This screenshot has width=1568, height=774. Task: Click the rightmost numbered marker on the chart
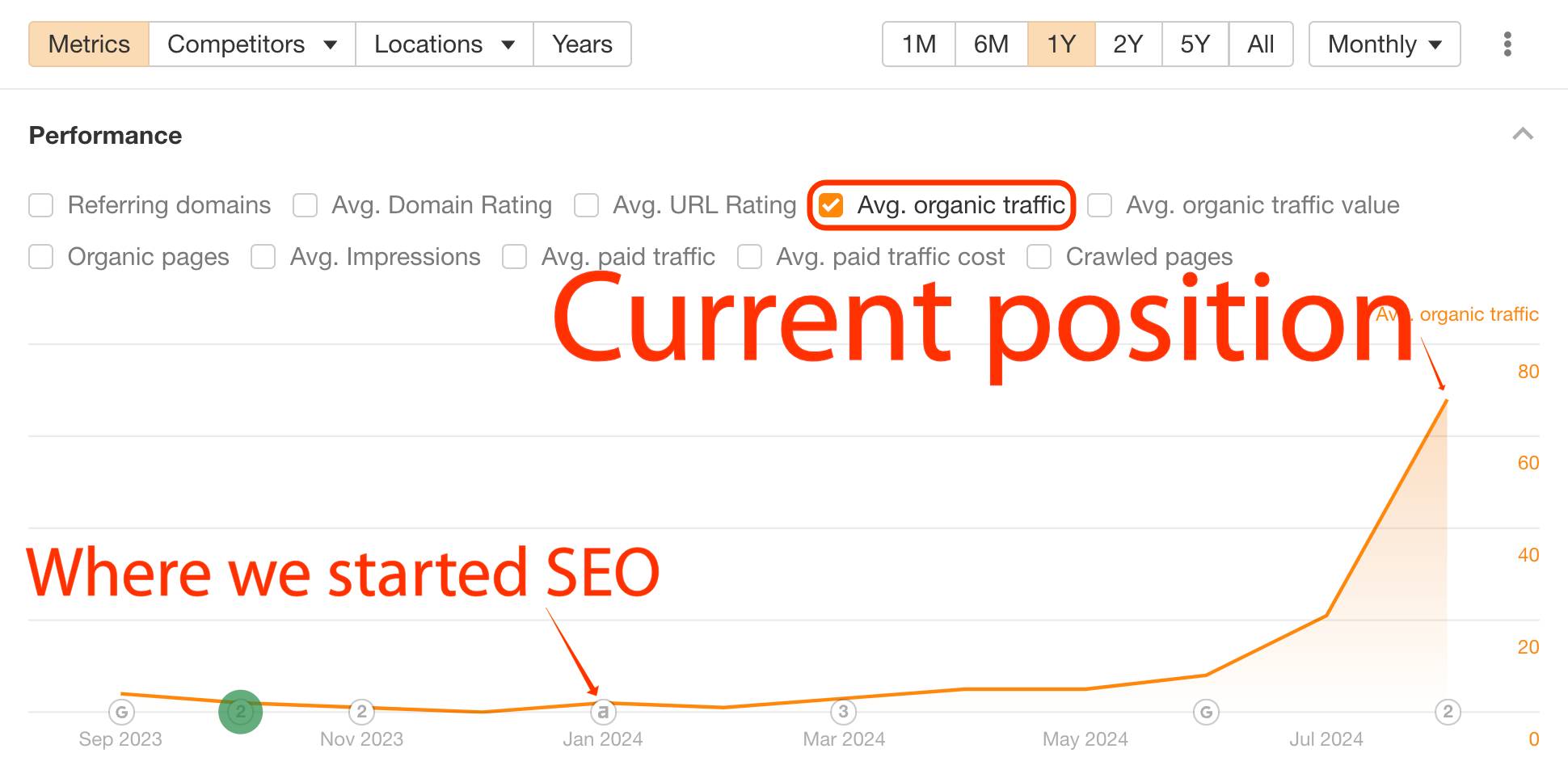click(x=1448, y=712)
